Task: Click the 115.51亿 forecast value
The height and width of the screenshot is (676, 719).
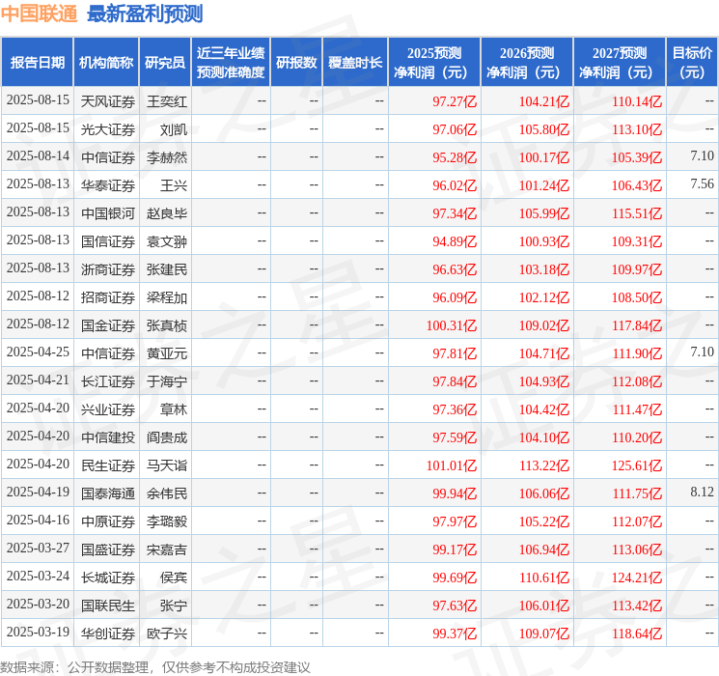Action: 637,213
